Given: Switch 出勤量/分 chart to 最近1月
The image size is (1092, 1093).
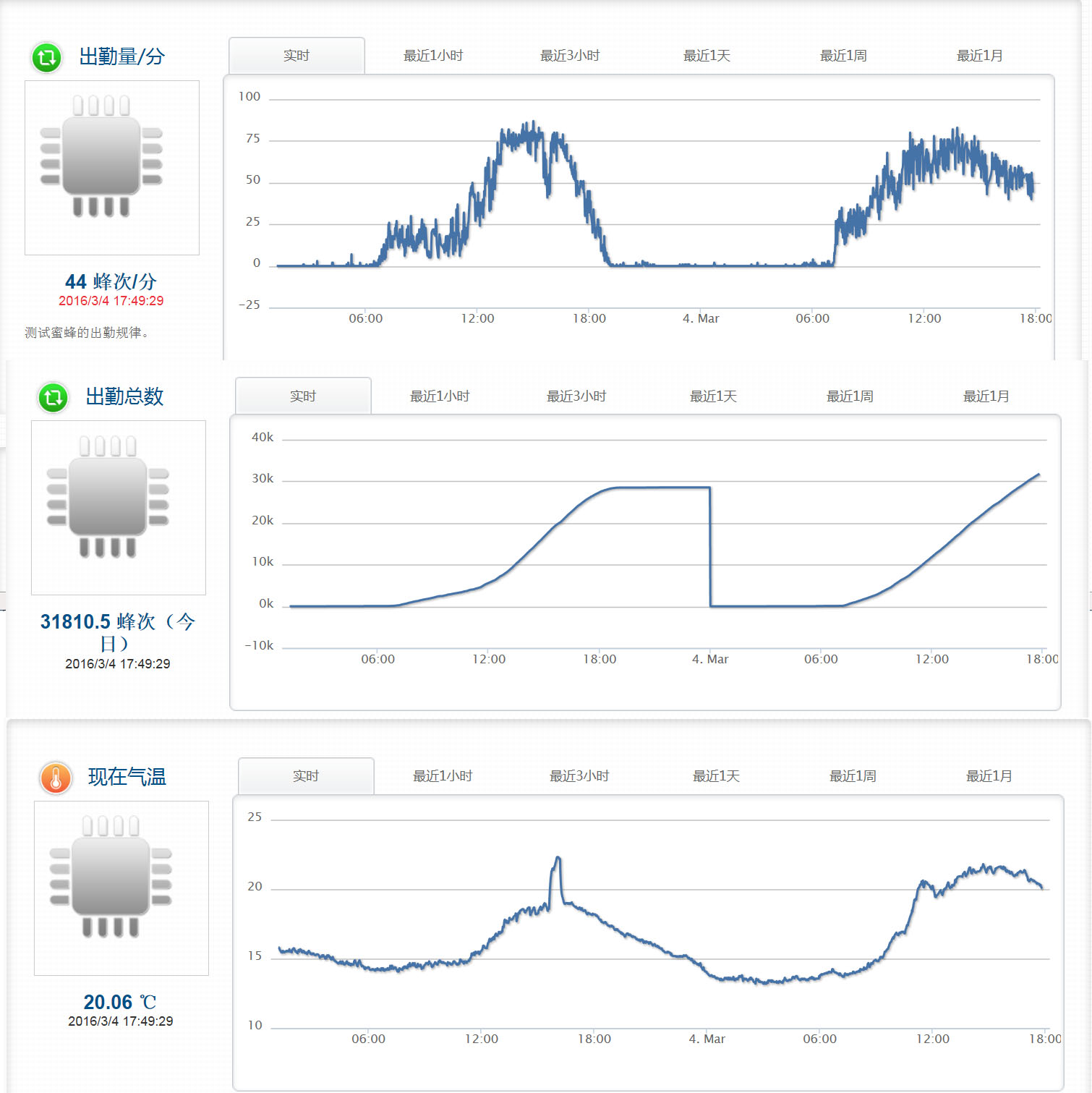Looking at the screenshot, I should [x=980, y=56].
